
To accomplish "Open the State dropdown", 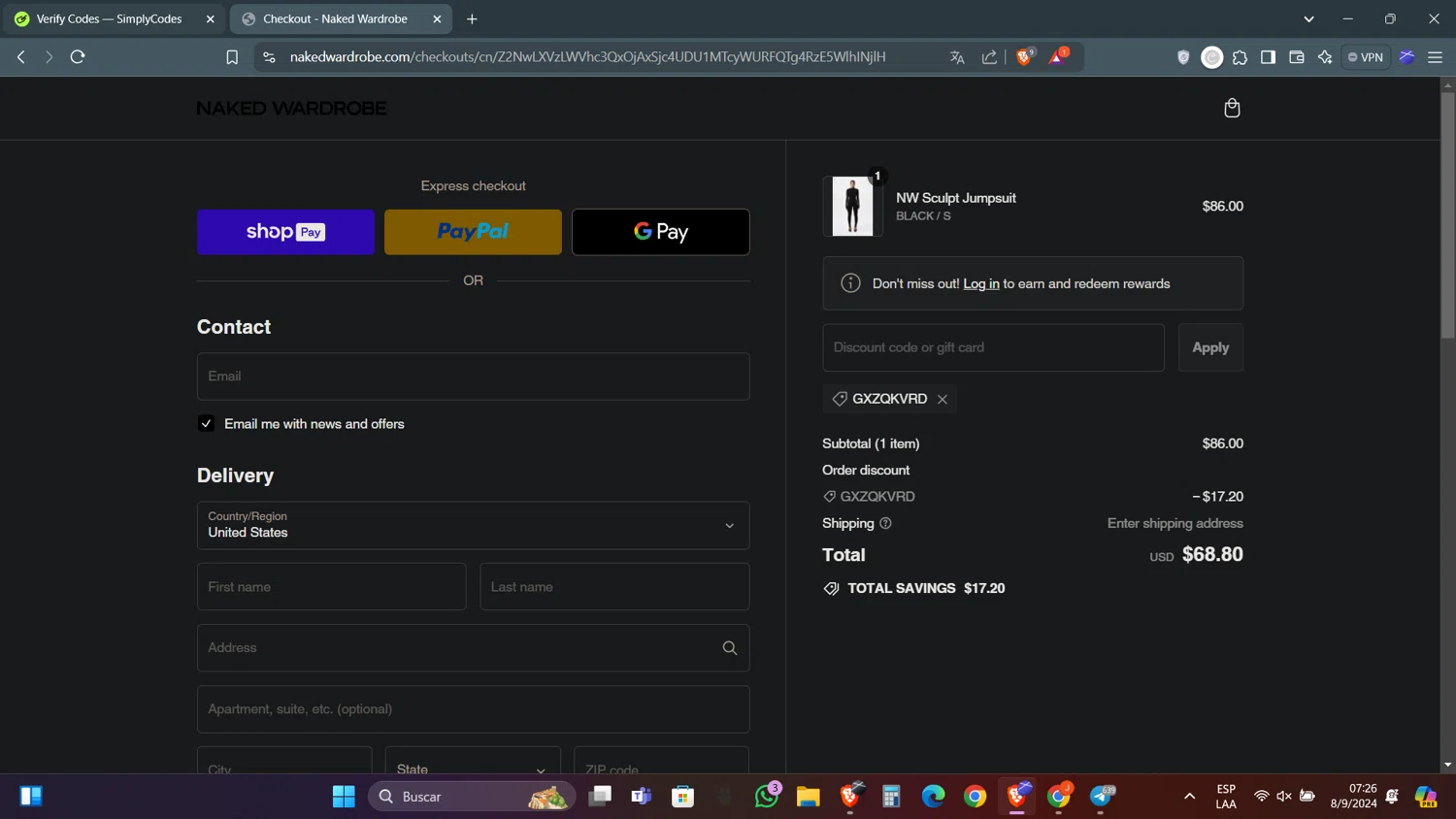I will pyautogui.click(x=473, y=761).
